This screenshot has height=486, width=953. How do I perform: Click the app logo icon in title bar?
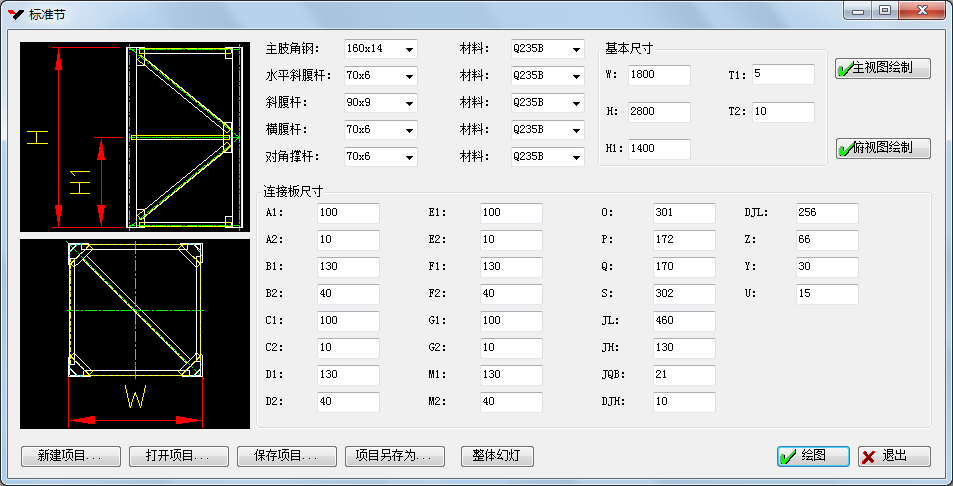point(15,12)
